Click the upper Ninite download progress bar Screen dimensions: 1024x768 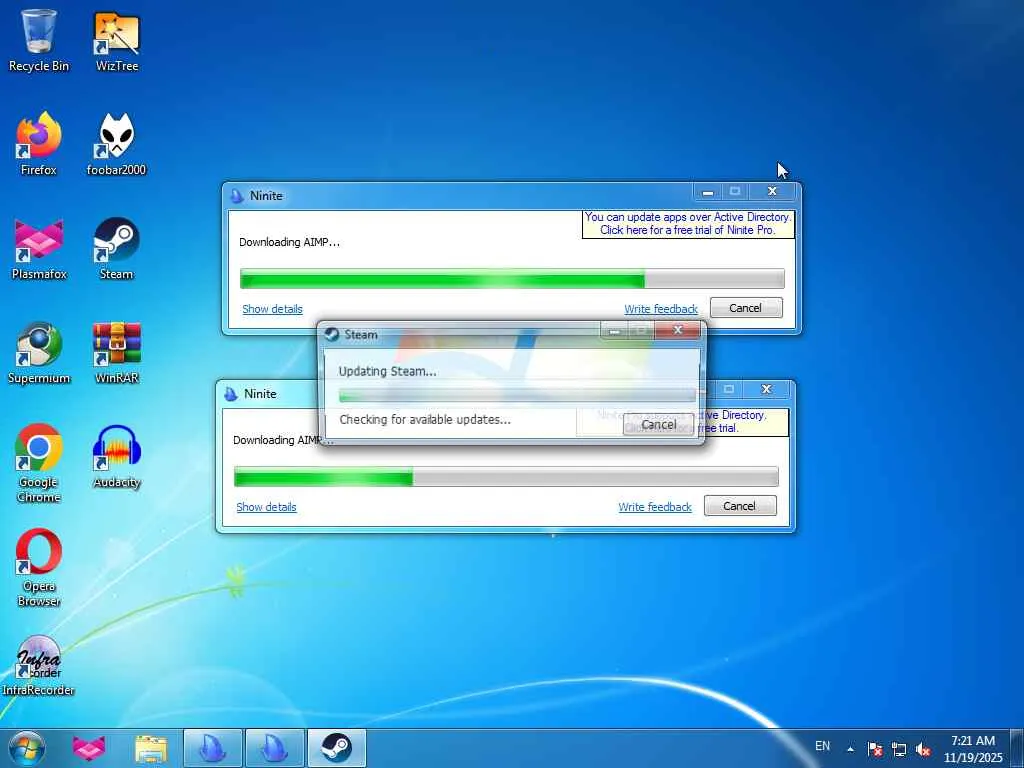click(x=512, y=278)
